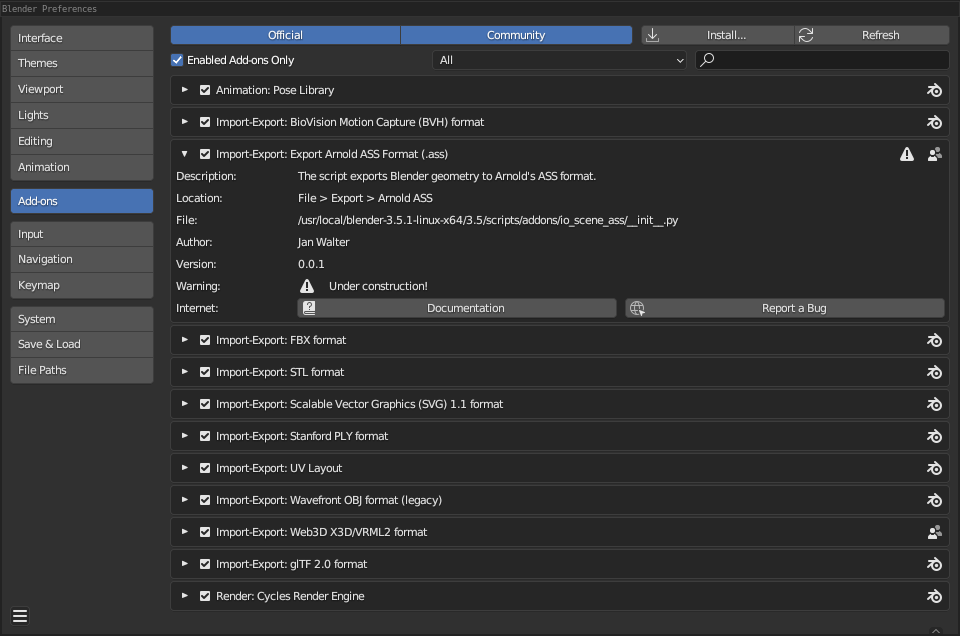This screenshot has height=636, width=960.
Task: Open Documentation for Arnold ASS add-on
Action: [457, 308]
